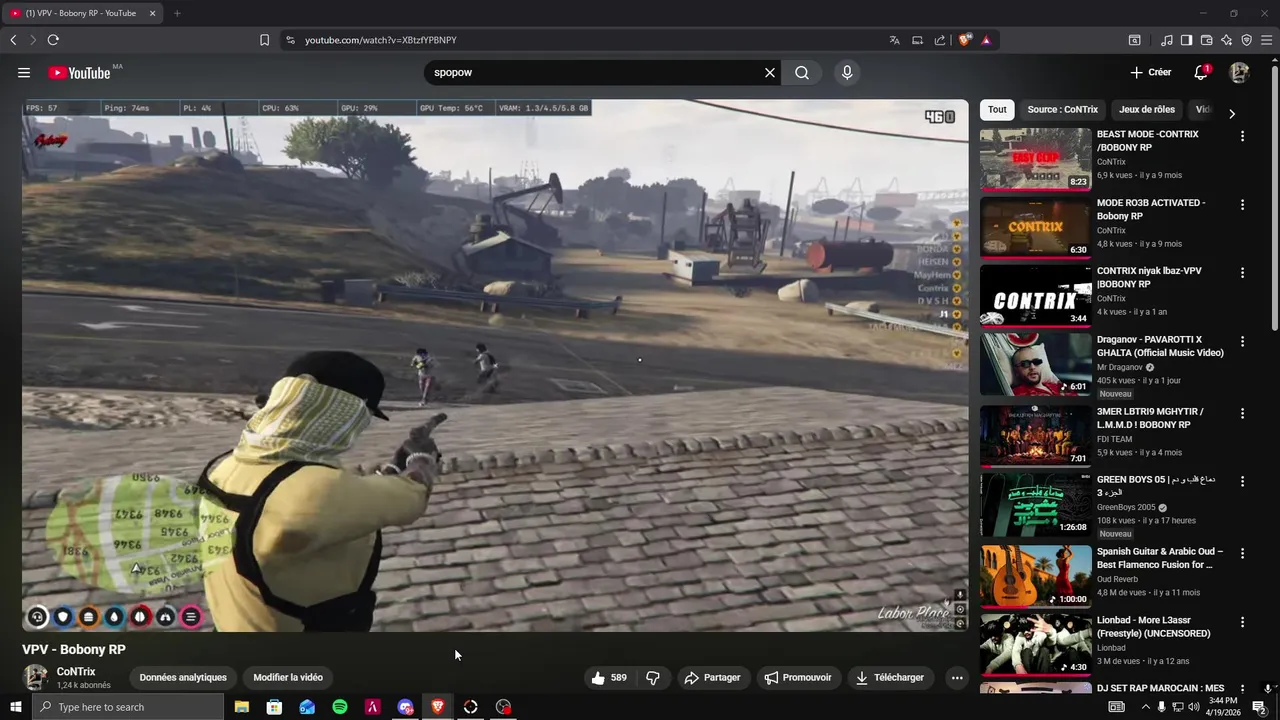Open Leo AI assistant icon

click(x=1226, y=40)
